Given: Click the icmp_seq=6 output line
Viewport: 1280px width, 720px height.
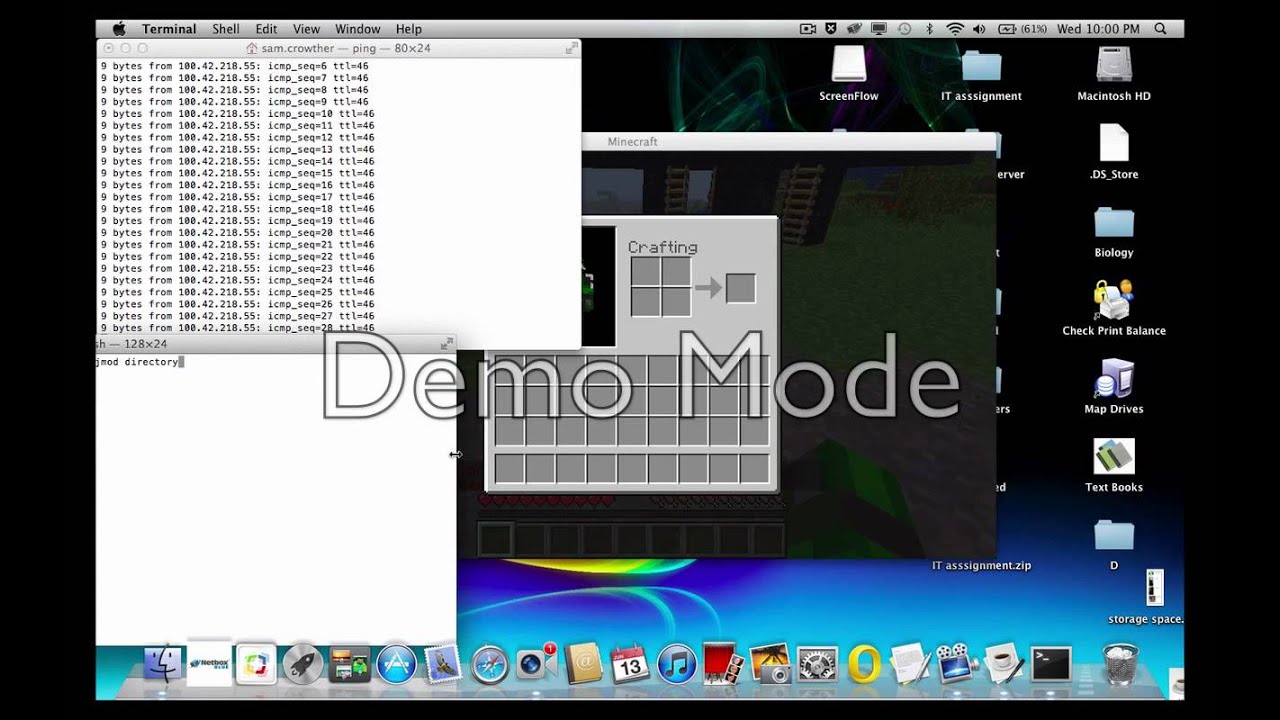Looking at the screenshot, I should click(234, 66).
